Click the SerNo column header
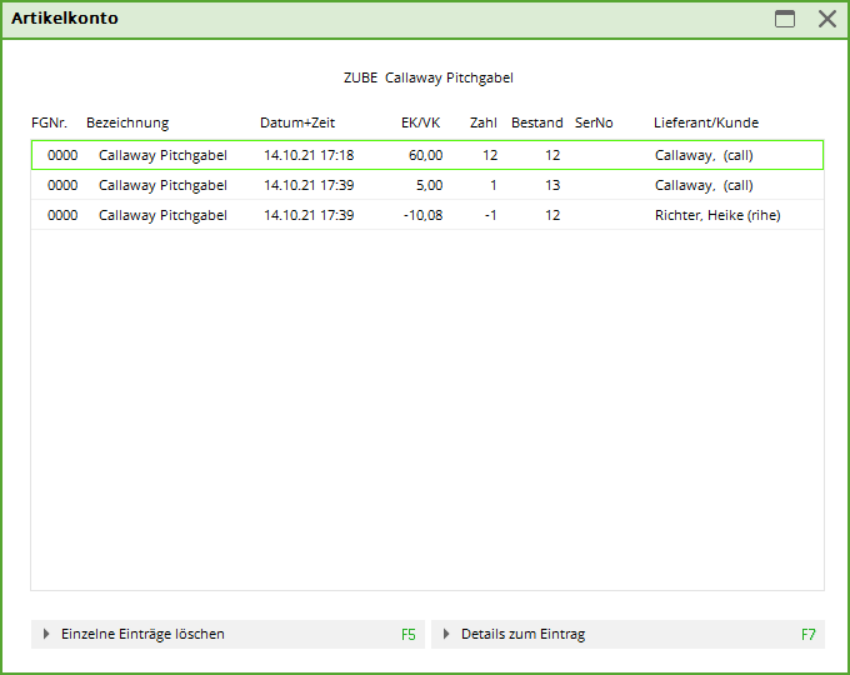The height and width of the screenshot is (675, 850). click(x=594, y=123)
